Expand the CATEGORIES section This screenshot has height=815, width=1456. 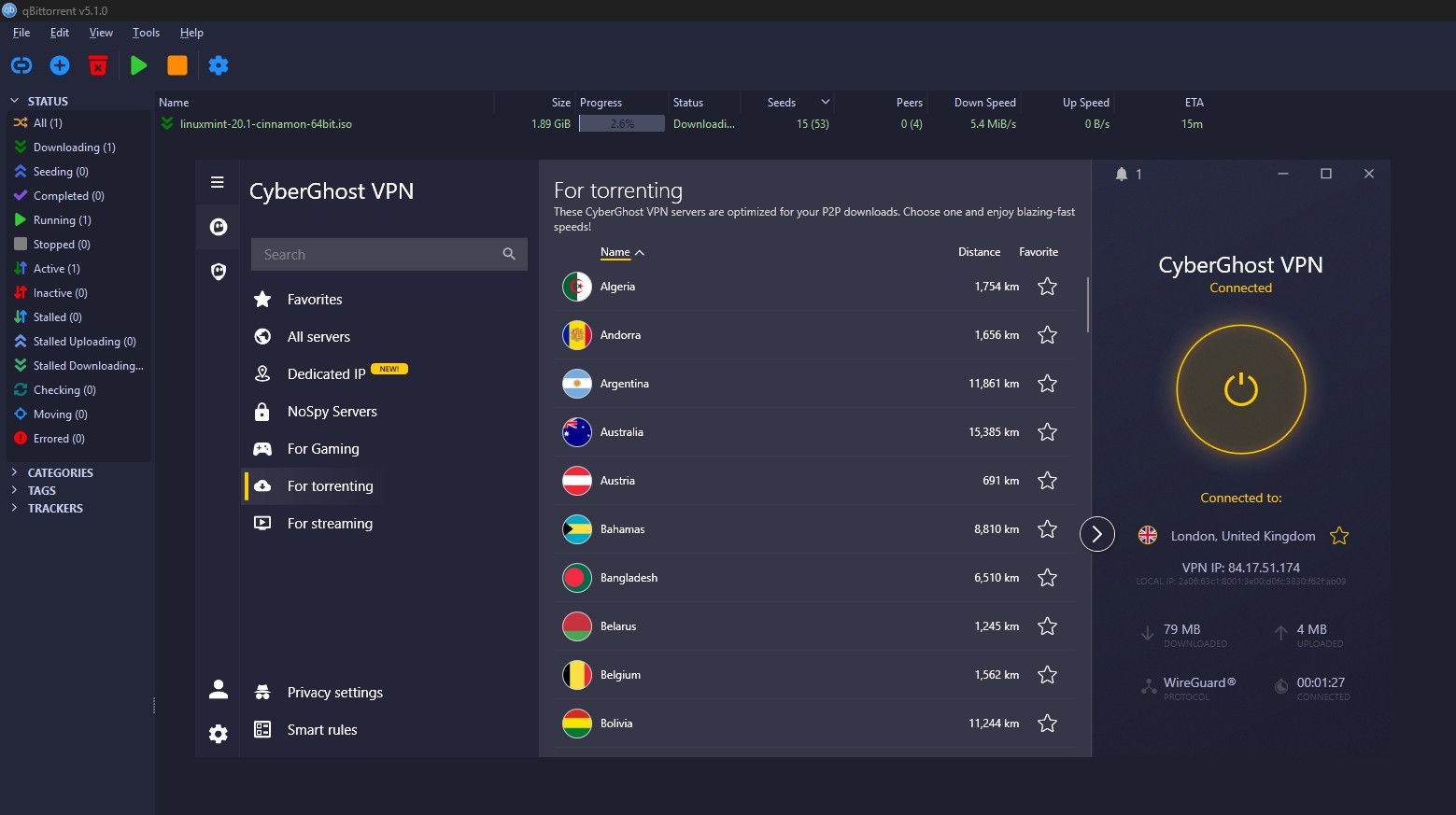coord(14,472)
